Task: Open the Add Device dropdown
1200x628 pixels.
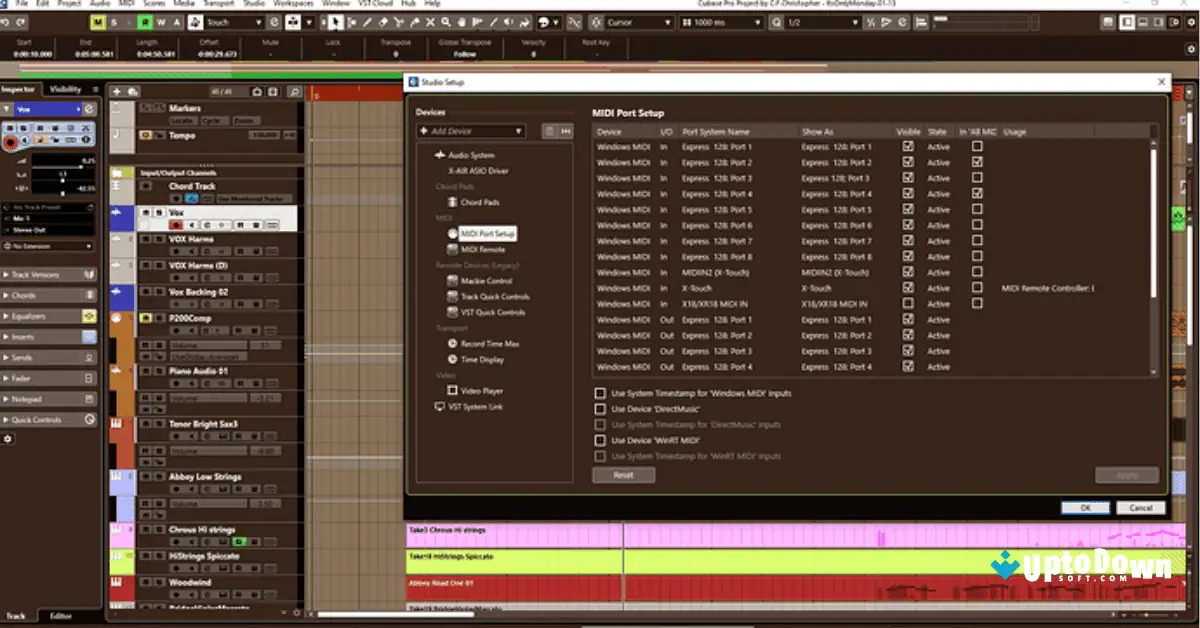Action: (470, 131)
